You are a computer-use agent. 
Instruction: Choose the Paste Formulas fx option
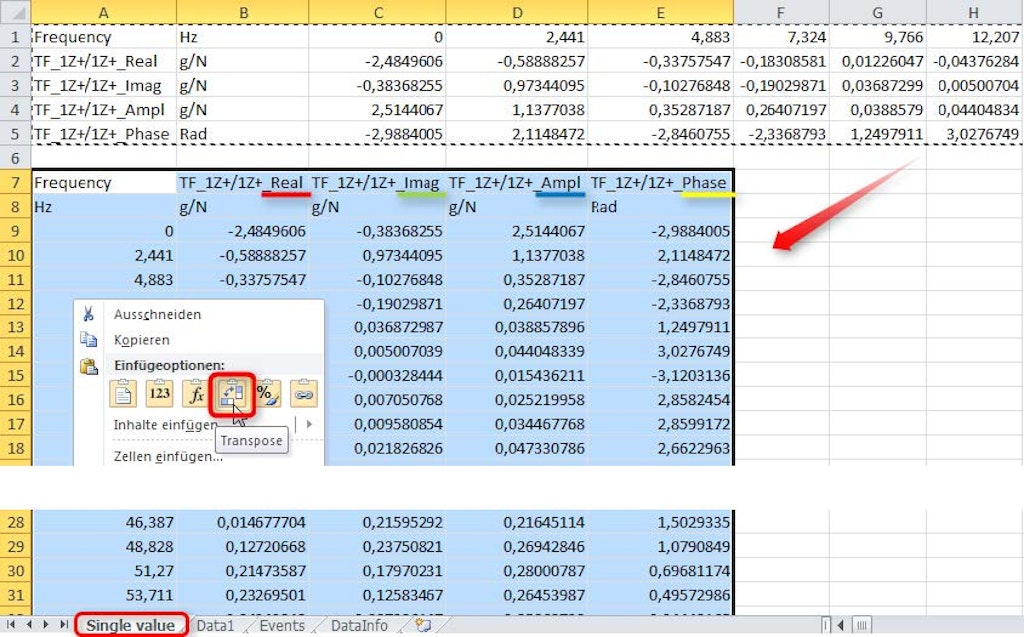click(x=195, y=393)
